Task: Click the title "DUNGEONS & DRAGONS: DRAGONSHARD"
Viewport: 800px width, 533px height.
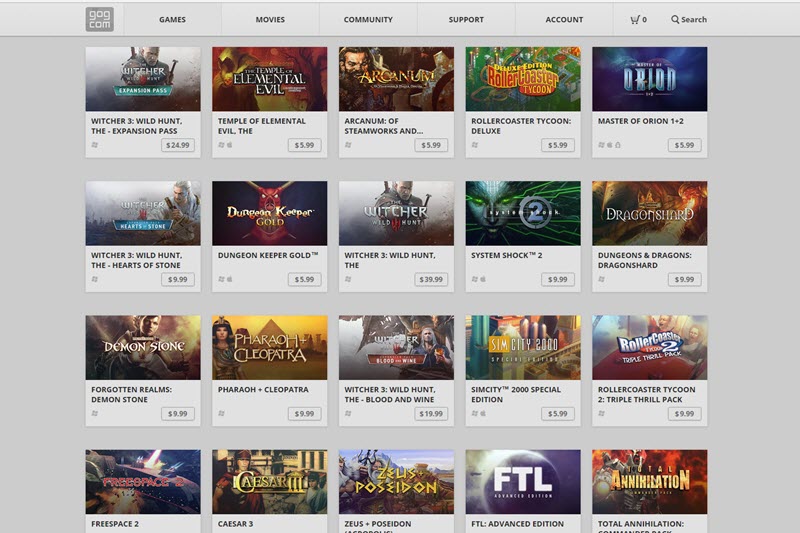Action: click(645, 260)
